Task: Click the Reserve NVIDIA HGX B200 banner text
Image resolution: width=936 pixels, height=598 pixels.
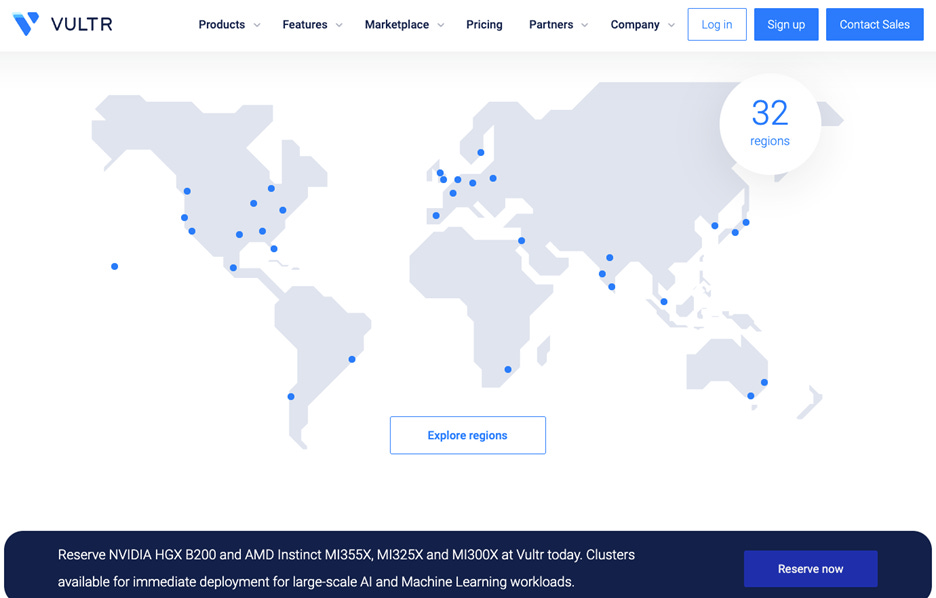Action: [346, 568]
